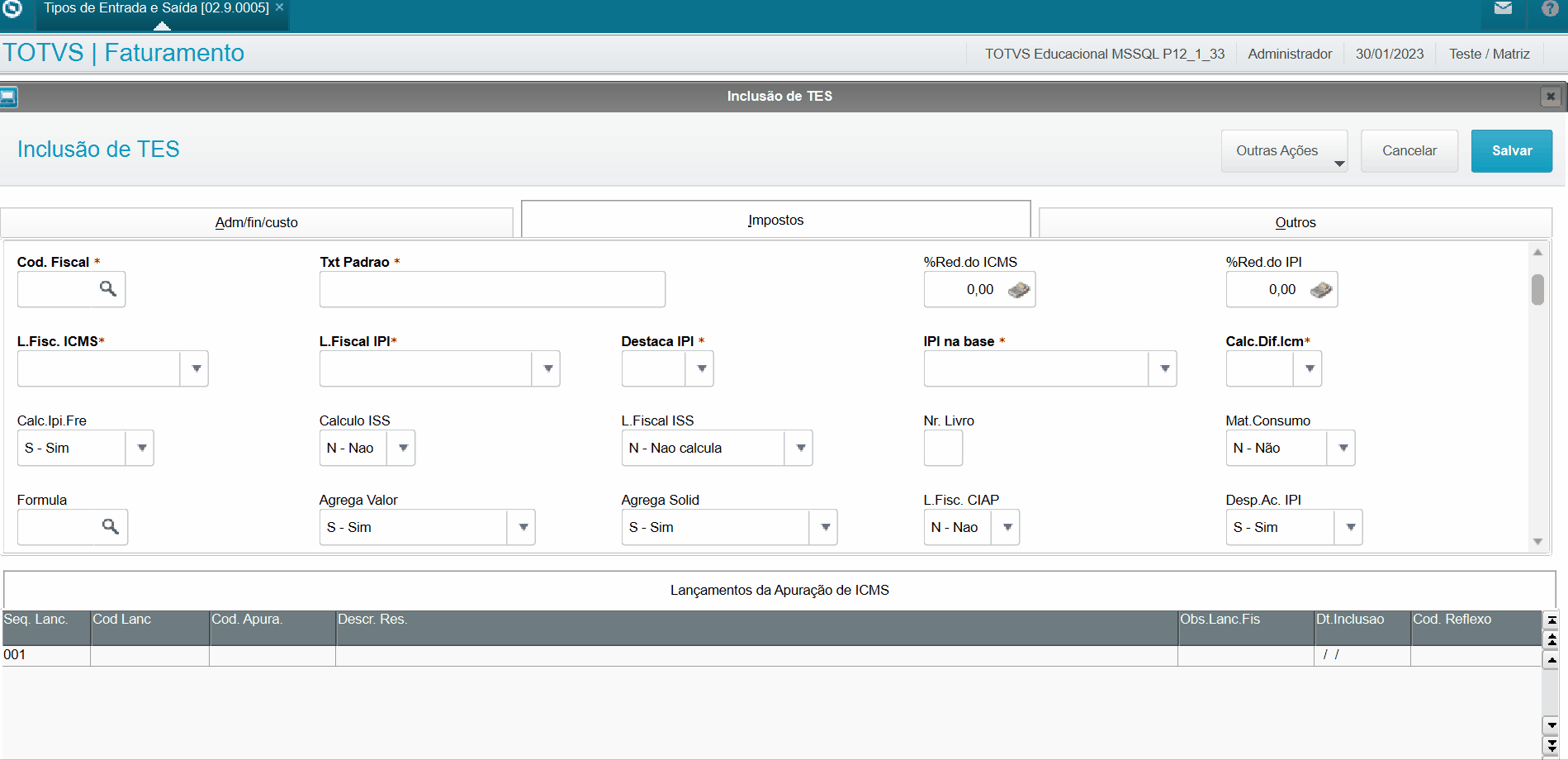The height and width of the screenshot is (760, 1568).
Task: Open the Agrega Solid dropdown
Action: pos(825,527)
